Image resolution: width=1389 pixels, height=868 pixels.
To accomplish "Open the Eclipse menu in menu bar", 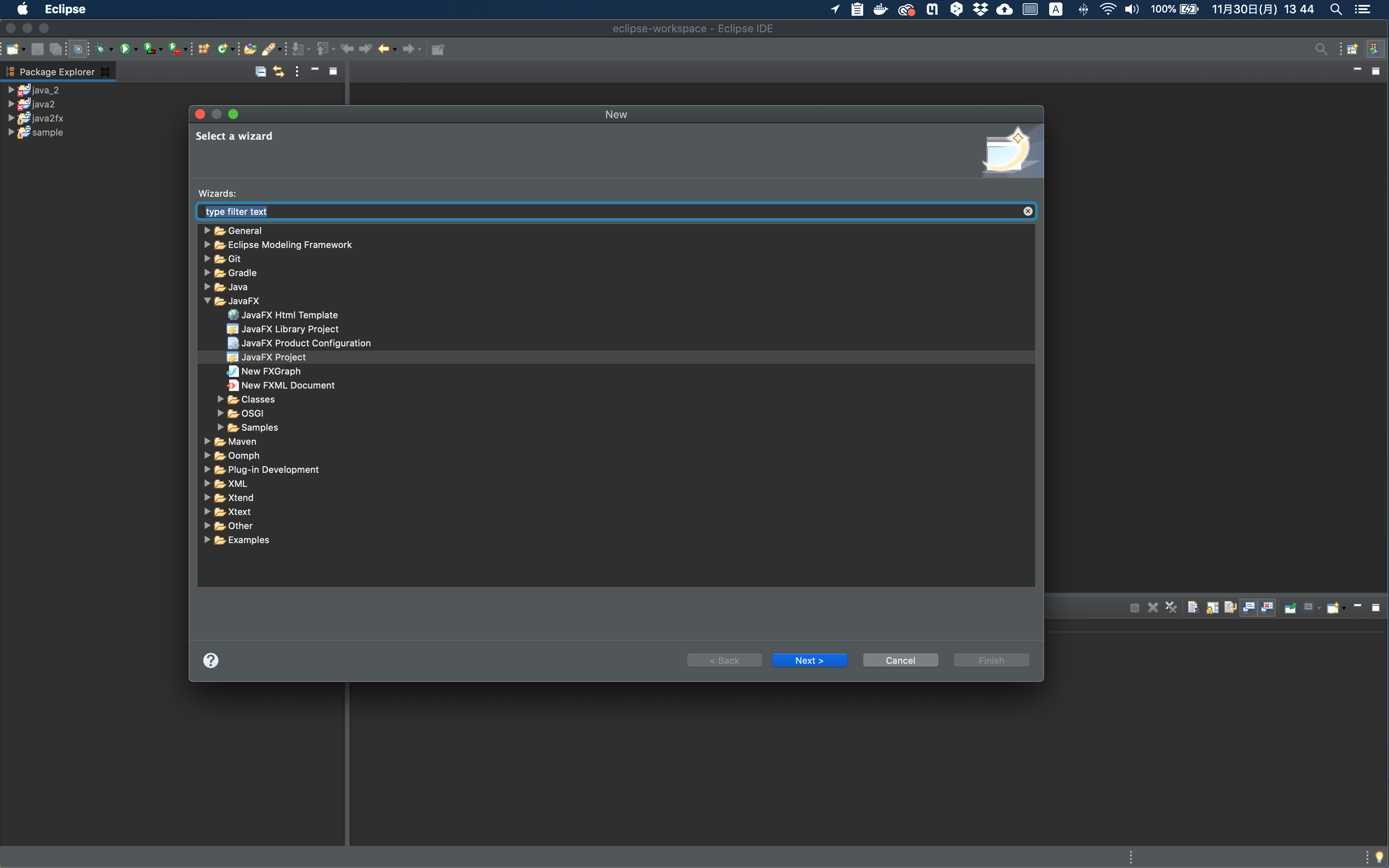I will click(x=65, y=9).
